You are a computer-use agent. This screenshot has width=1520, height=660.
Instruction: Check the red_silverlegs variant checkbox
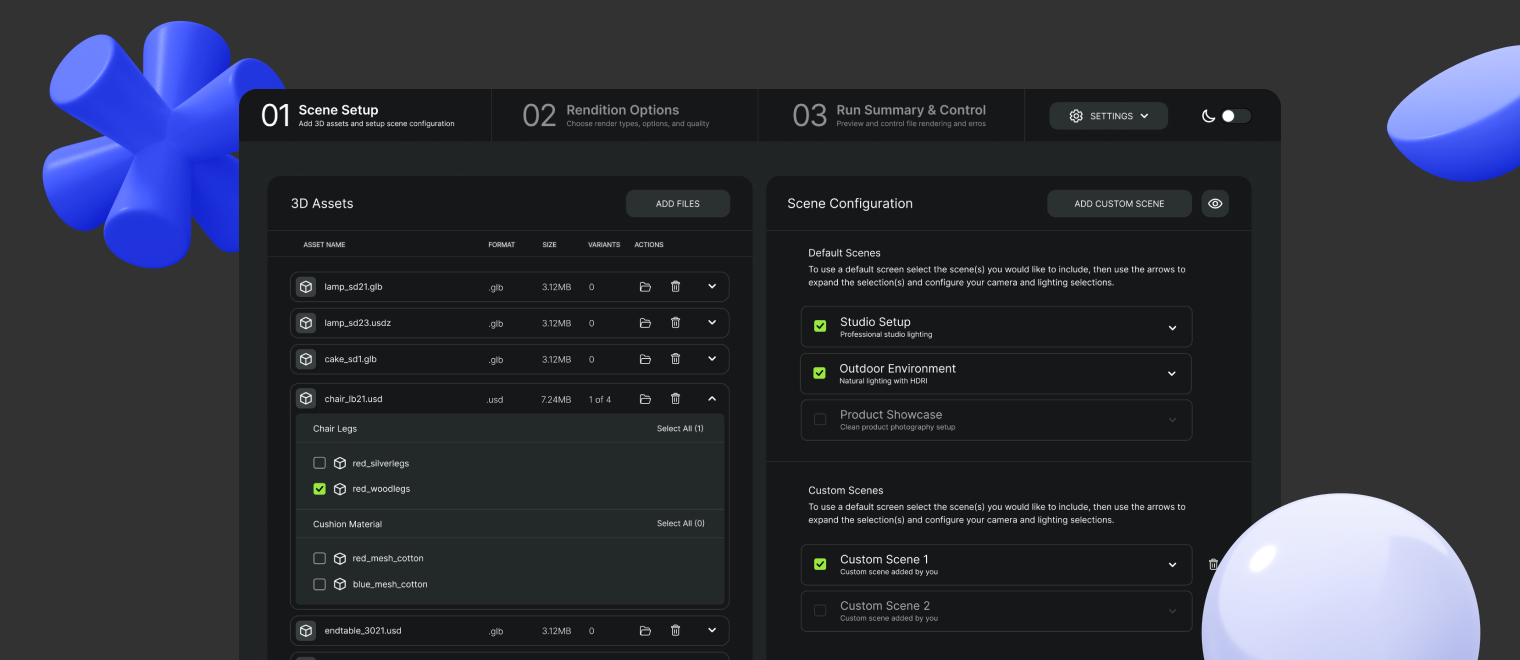pyautogui.click(x=320, y=463)
